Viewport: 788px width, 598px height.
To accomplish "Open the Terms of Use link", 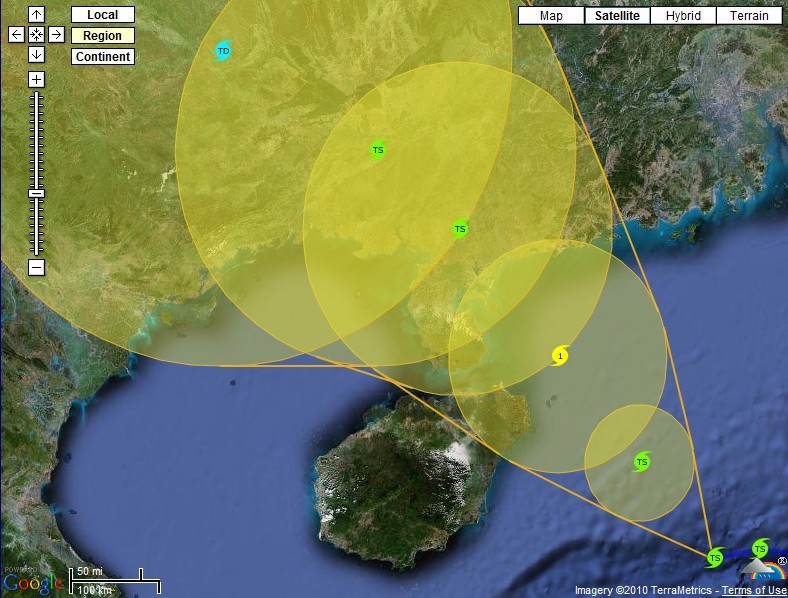I will [756, 590].
